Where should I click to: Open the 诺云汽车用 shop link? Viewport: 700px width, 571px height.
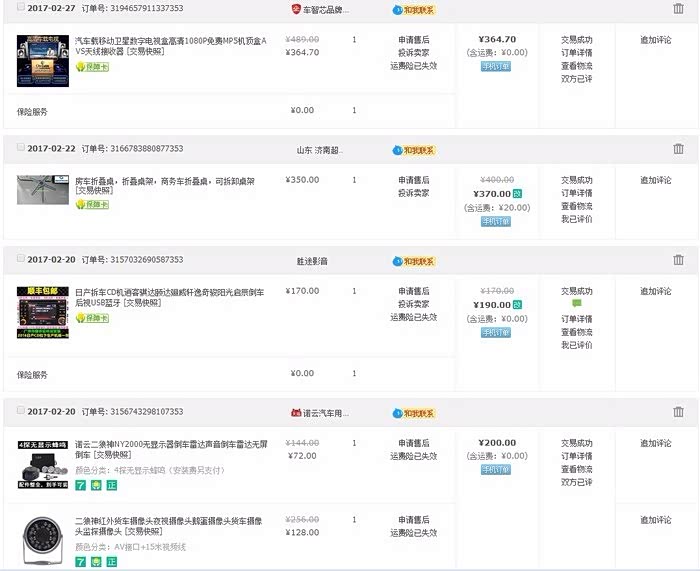[323, 412]
